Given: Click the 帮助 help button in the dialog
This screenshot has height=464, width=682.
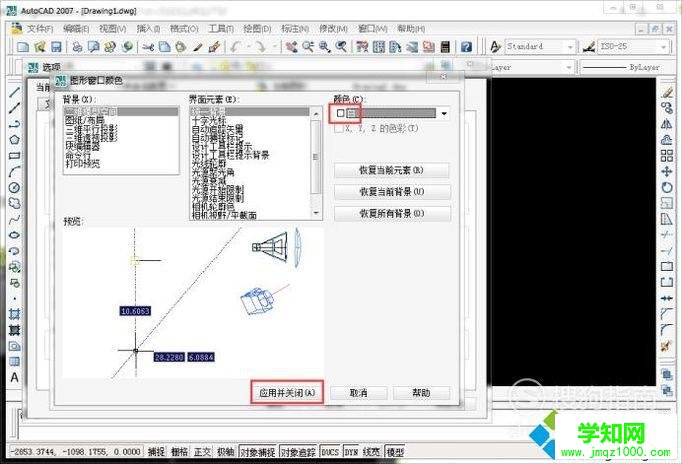Looking at the screenshot, I should click(x=421, y=393).
